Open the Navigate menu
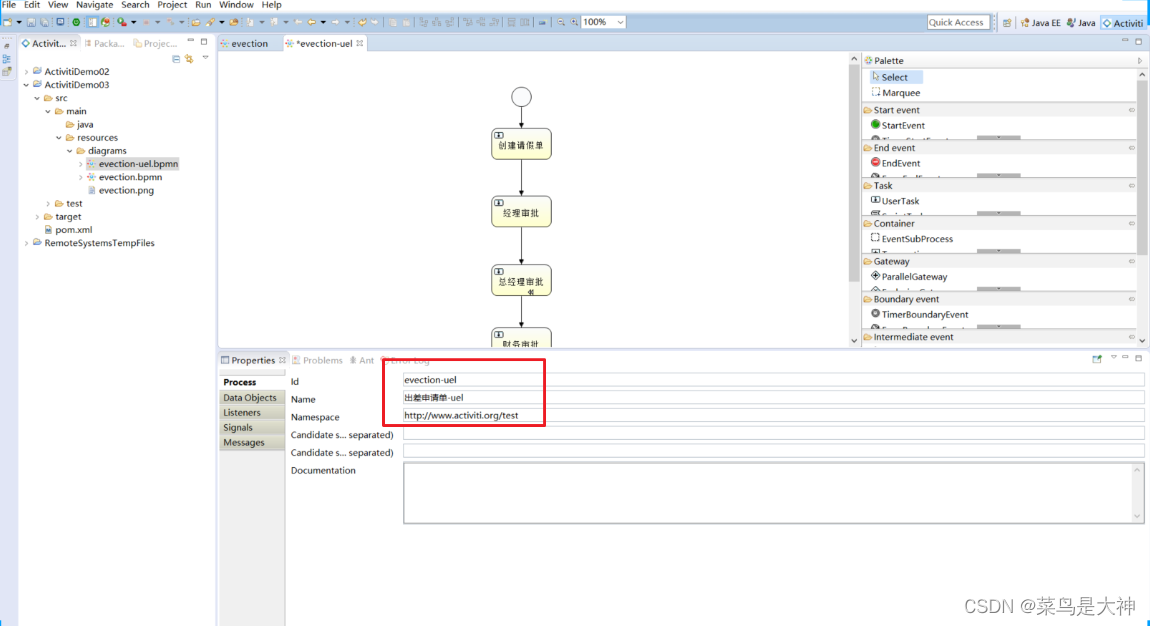 click(x=95, y=5)
